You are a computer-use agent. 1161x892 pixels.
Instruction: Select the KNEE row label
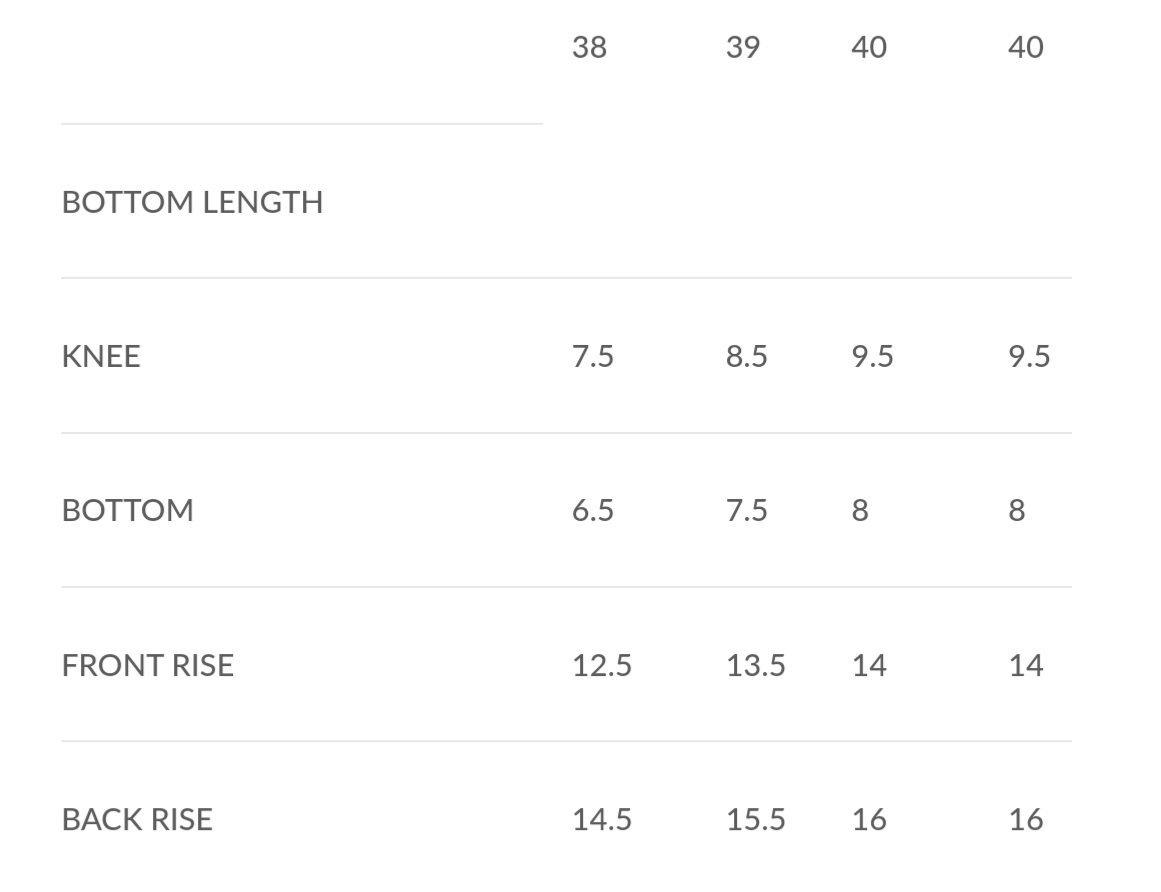pyautogui.click(x=101, y=356)
